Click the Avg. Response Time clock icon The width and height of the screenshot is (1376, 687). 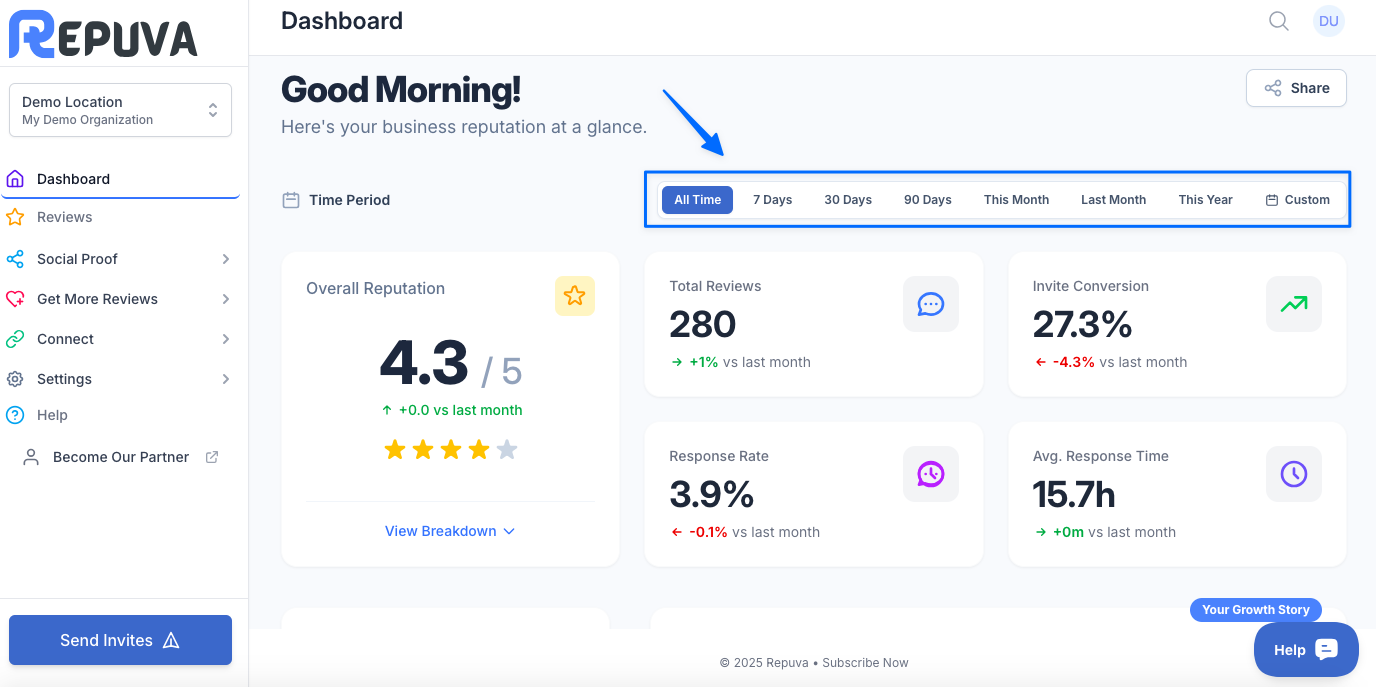(x=1293, y=474)
